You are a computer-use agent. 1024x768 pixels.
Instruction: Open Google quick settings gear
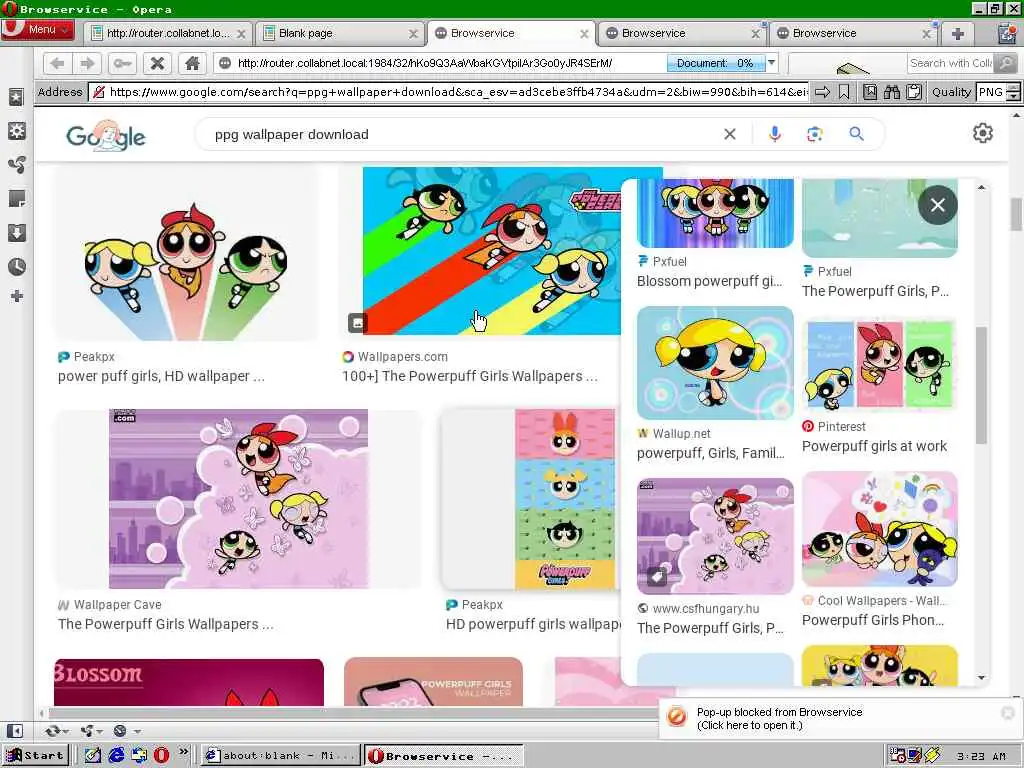982,133
